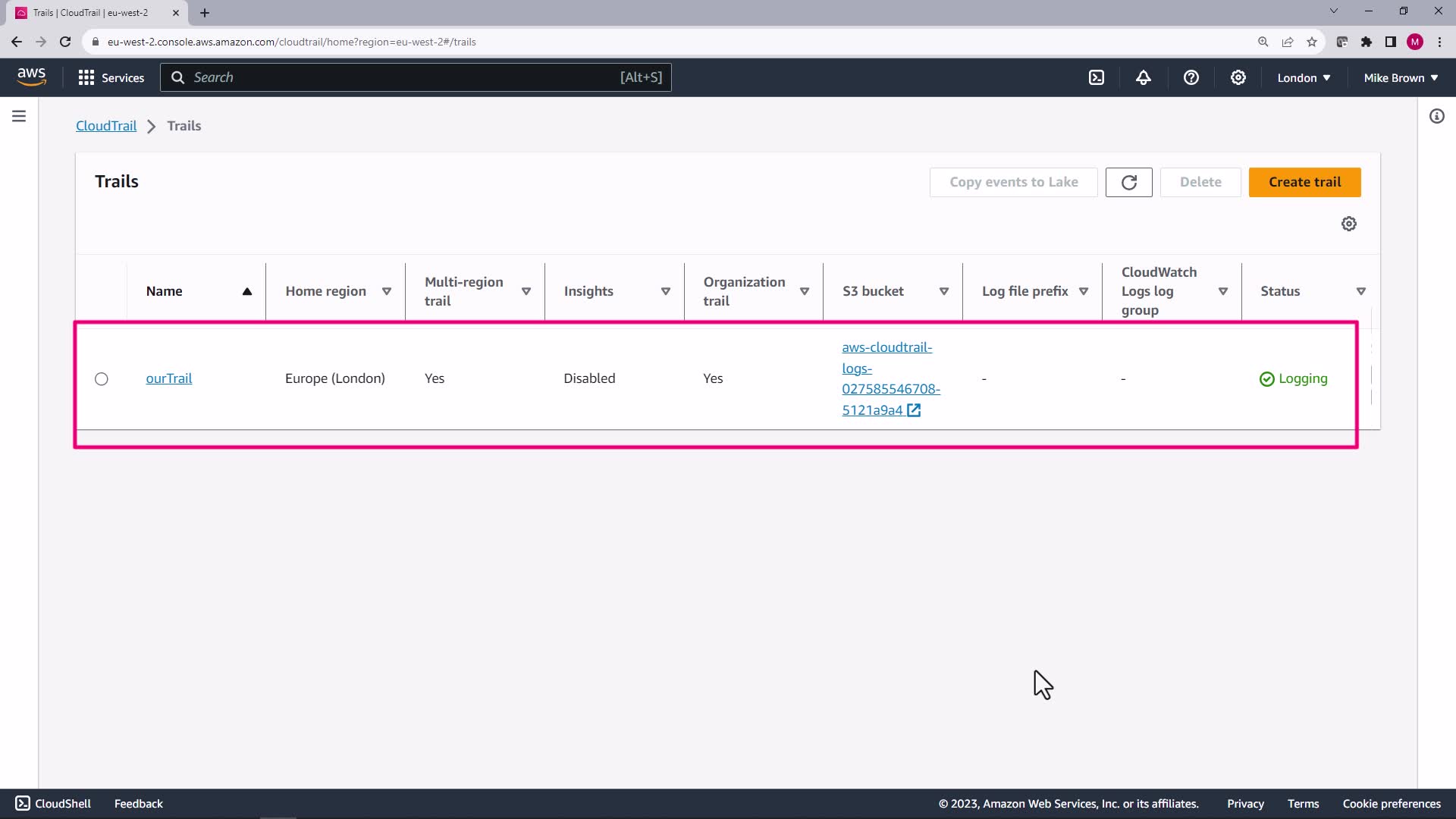Sort by the Name column arrow
Image resolution: width=1456 pixels, height=819 pixels.
[247, 291]
